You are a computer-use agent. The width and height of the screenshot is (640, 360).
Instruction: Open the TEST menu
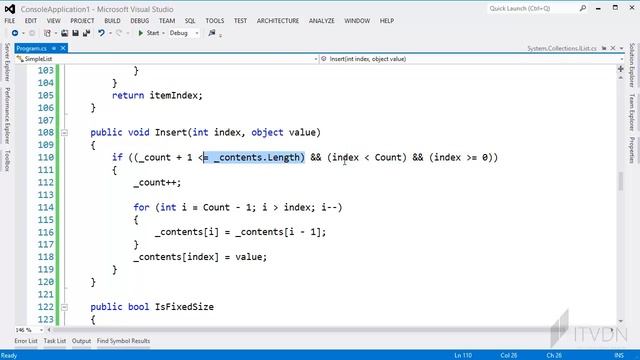[x=240, y=20]
